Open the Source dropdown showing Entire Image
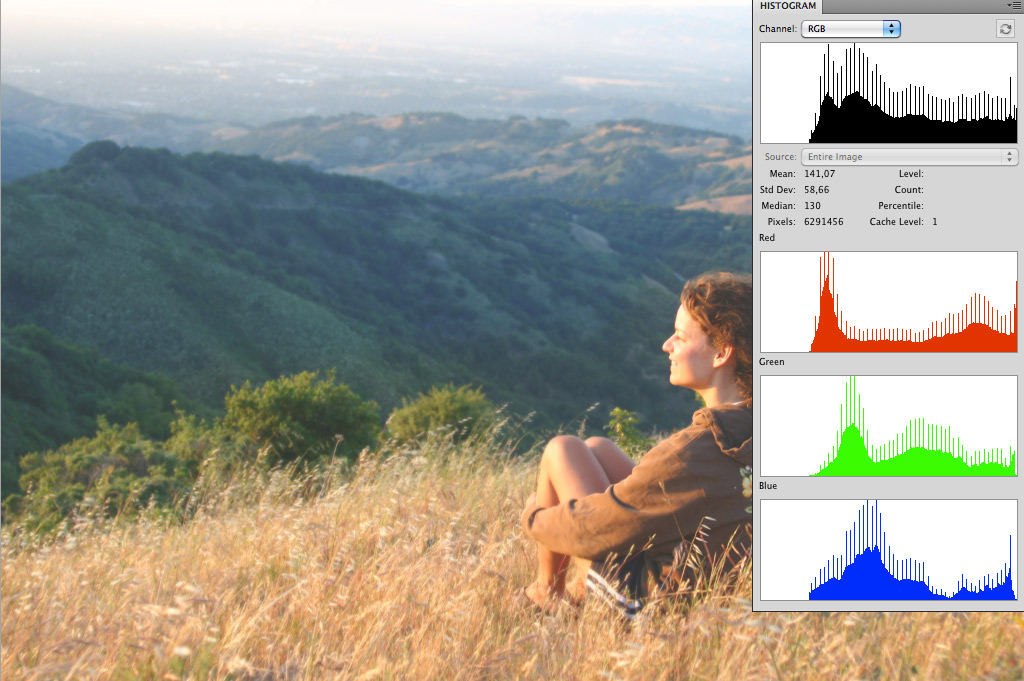Image resolution: width=1024 pixels, height=681 pixels. pyautogui.click(x=909, y=157)
